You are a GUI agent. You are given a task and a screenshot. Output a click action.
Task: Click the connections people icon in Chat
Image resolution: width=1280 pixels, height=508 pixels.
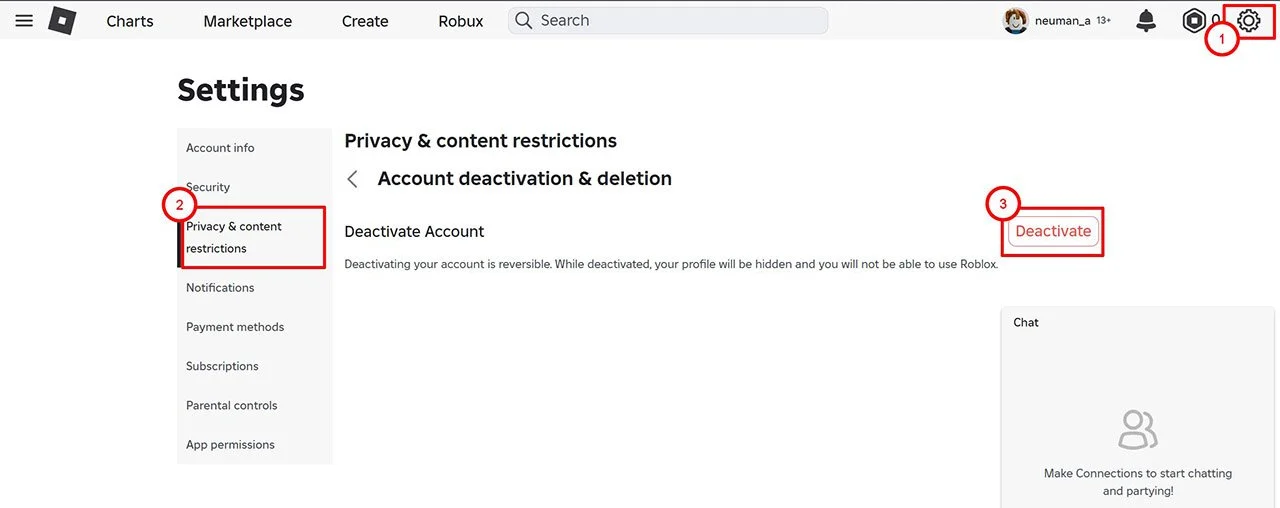[1137, 430]
